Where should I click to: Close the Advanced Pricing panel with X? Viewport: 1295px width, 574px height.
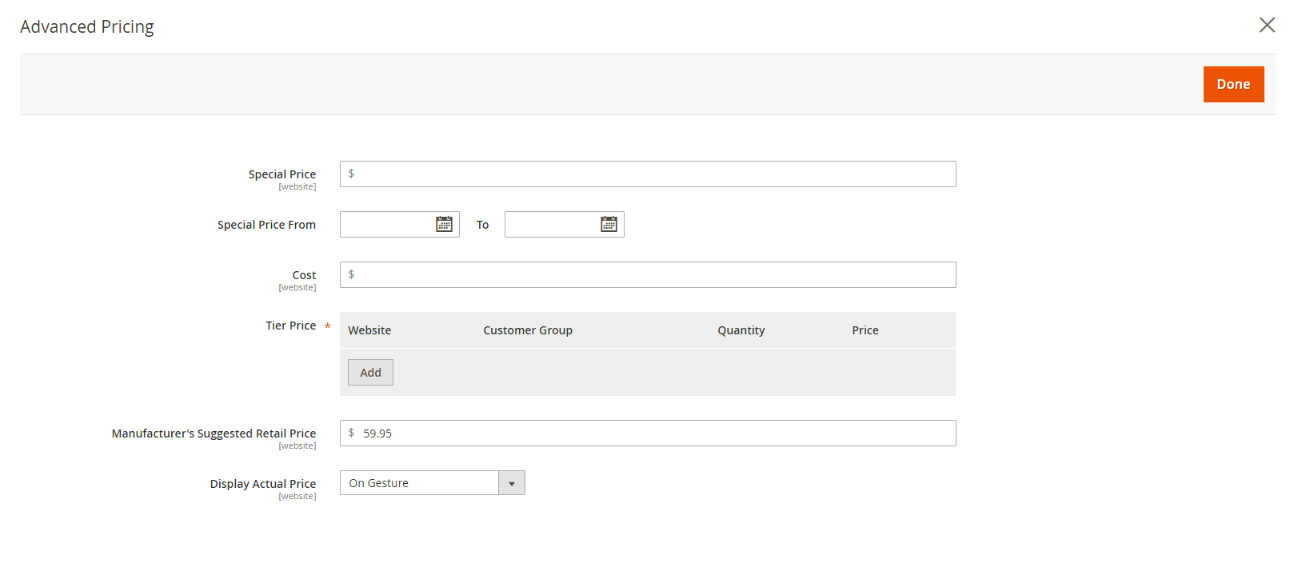1267,25
